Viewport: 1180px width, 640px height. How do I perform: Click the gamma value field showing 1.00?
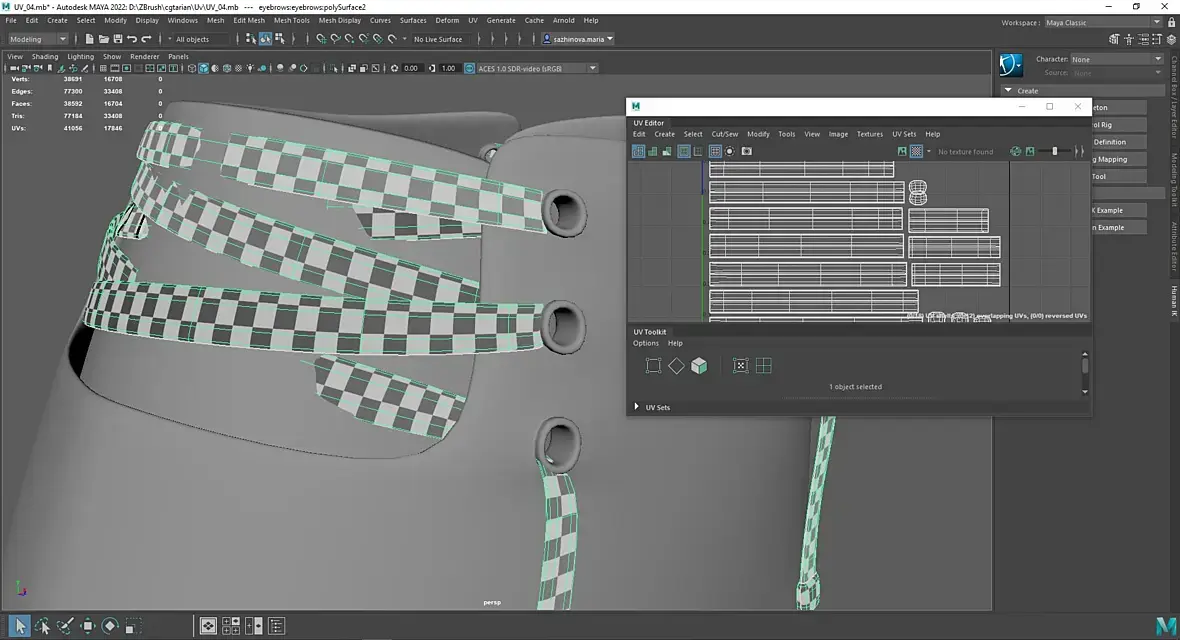[448, 68]
